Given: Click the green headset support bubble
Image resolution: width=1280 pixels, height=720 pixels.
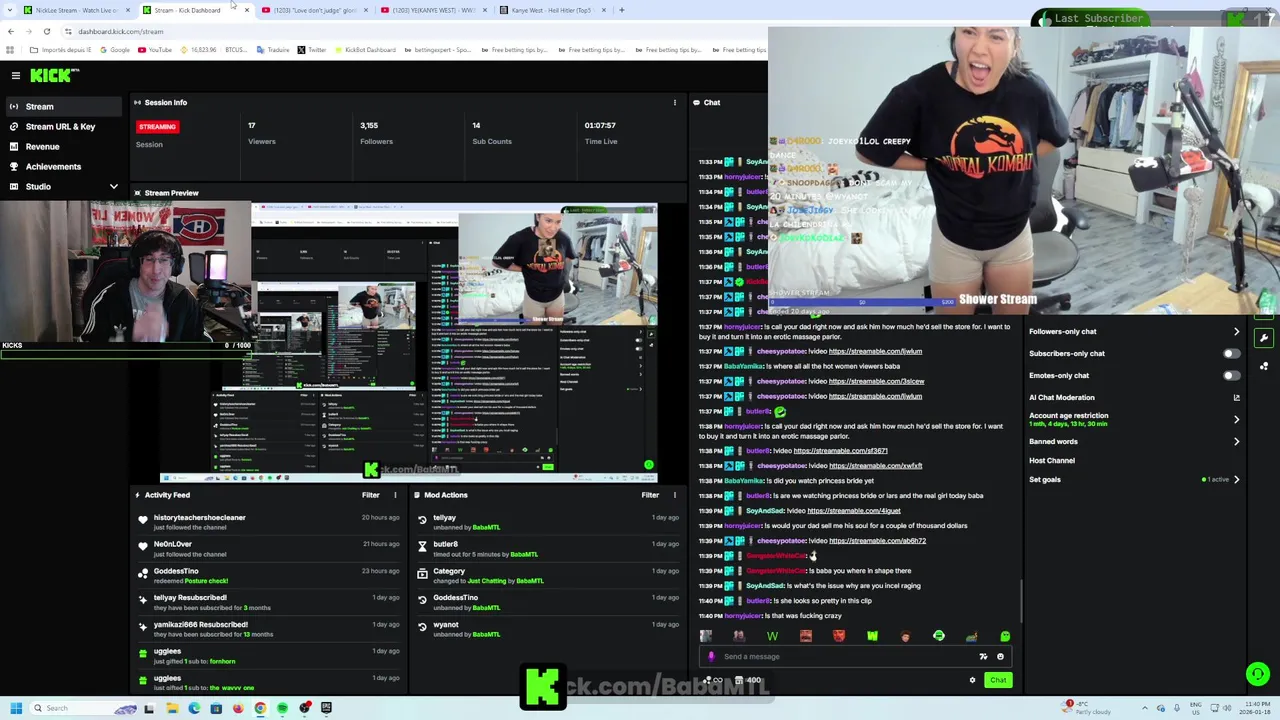Looking at the screenshot, I should (x=1257, y=674).
